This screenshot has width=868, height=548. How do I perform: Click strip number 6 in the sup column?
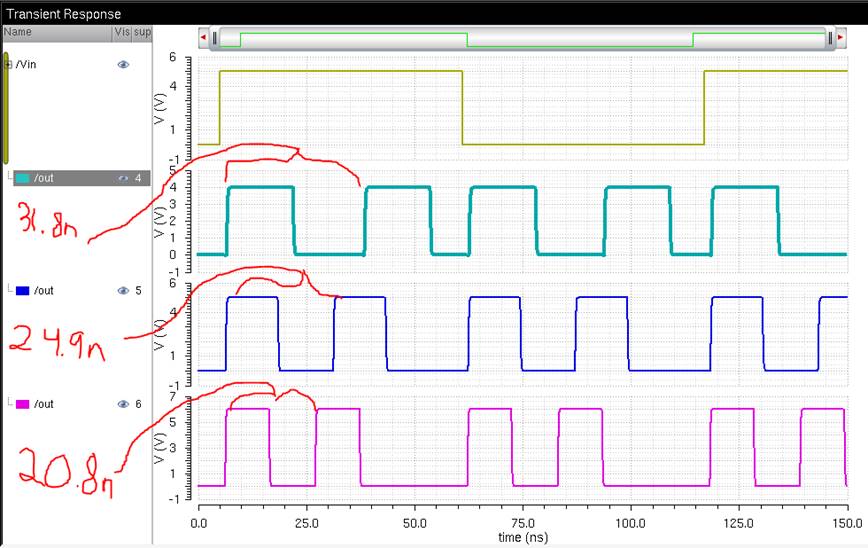click(138, 404)
